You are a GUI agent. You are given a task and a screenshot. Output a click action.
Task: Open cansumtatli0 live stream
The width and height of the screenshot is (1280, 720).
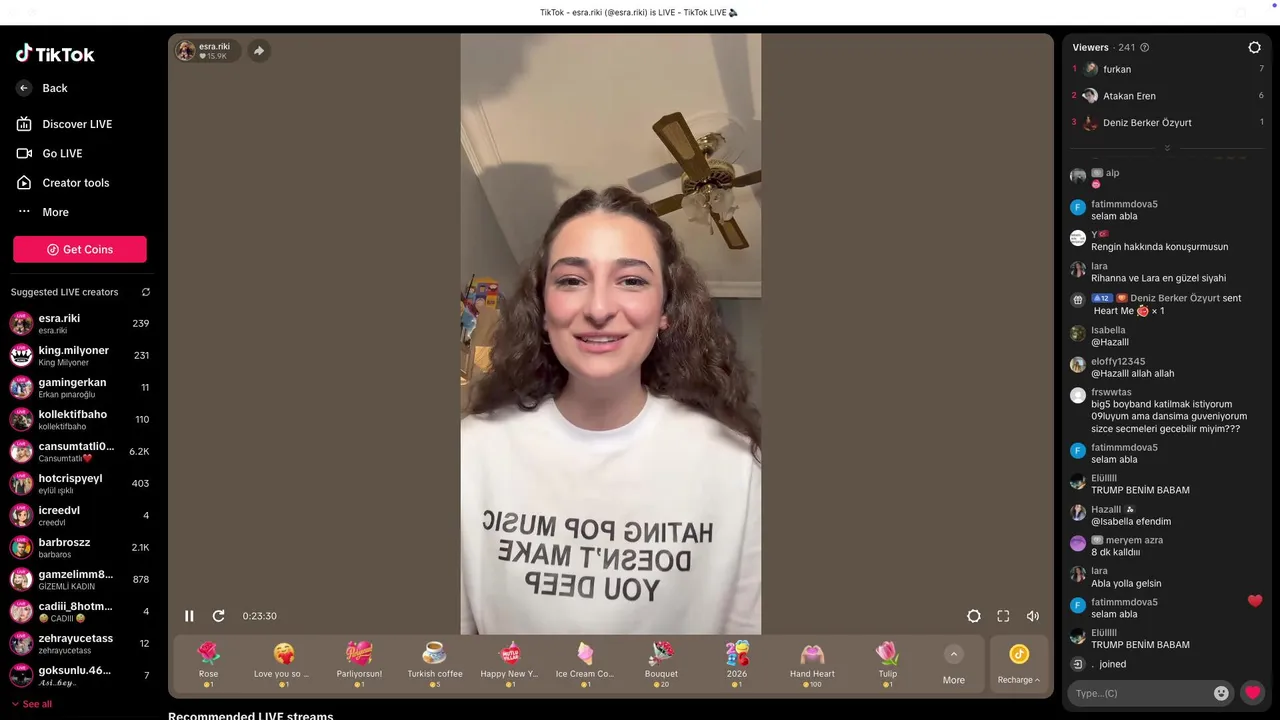80,451
